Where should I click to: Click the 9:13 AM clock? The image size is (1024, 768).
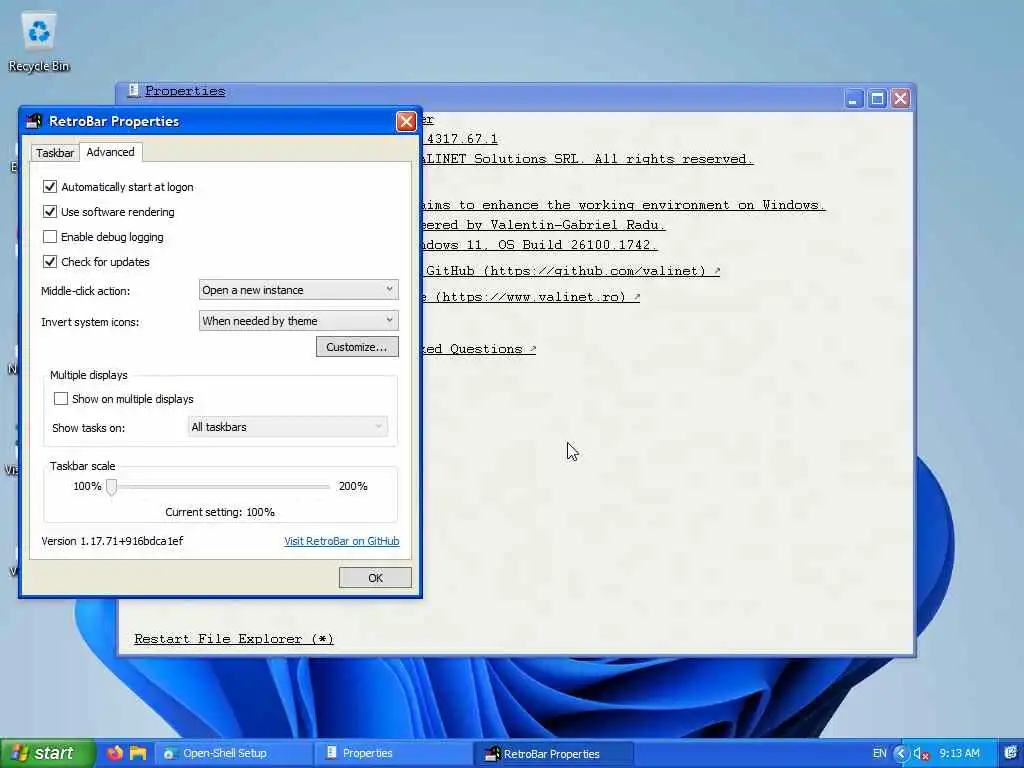(x=959, y=754)
